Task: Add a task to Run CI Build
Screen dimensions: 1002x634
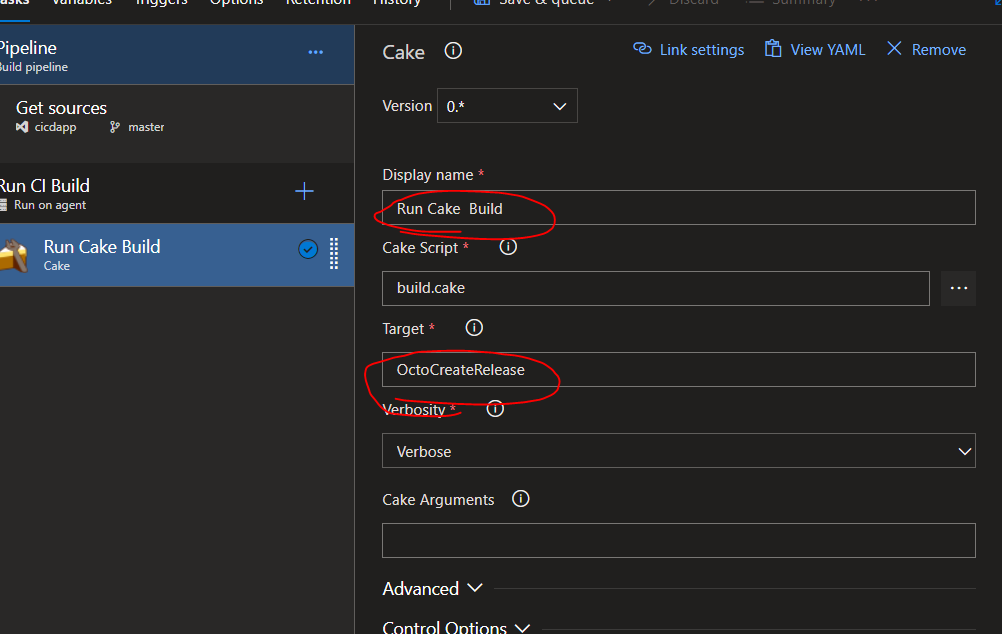Action: pyautogui.click(x=305, y=192)
